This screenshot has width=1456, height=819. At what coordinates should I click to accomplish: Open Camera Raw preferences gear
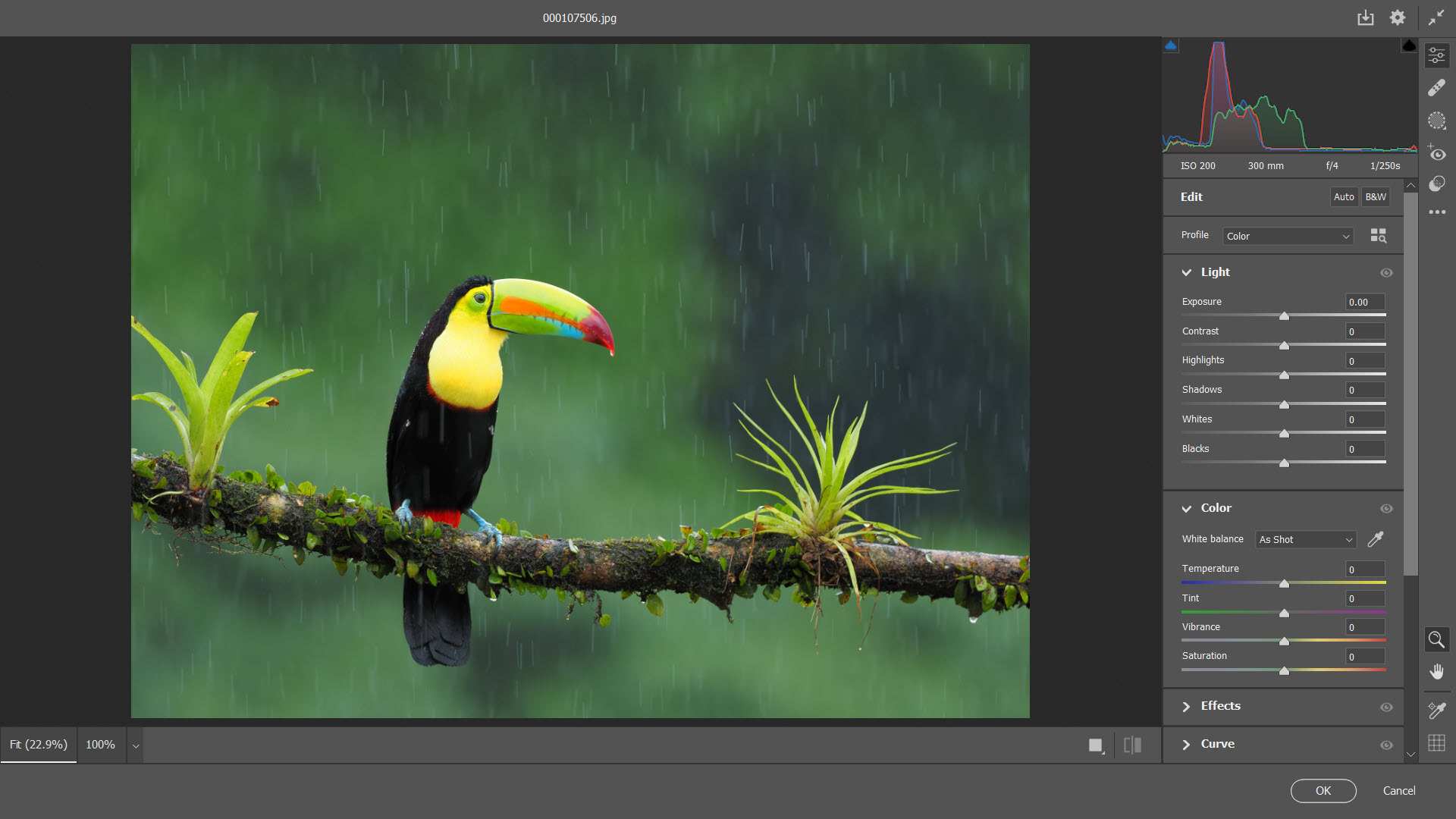[x=1398, y=17]
